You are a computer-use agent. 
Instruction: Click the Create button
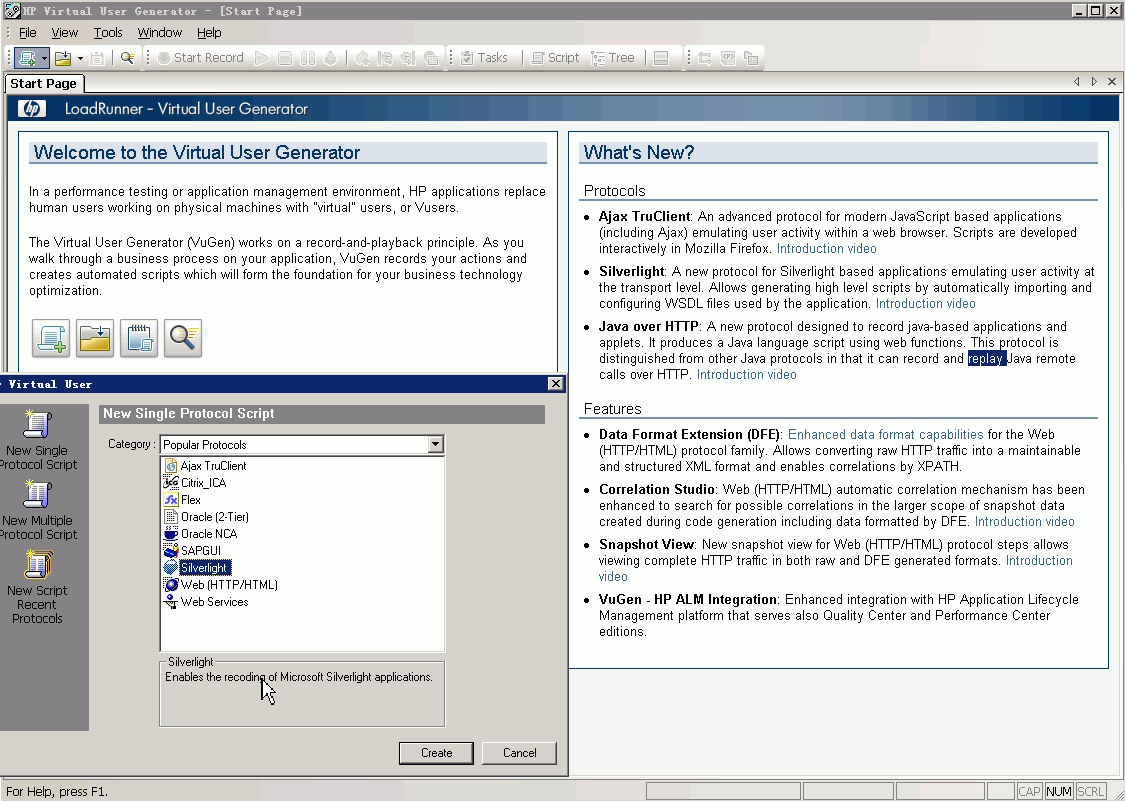(436, 753)
